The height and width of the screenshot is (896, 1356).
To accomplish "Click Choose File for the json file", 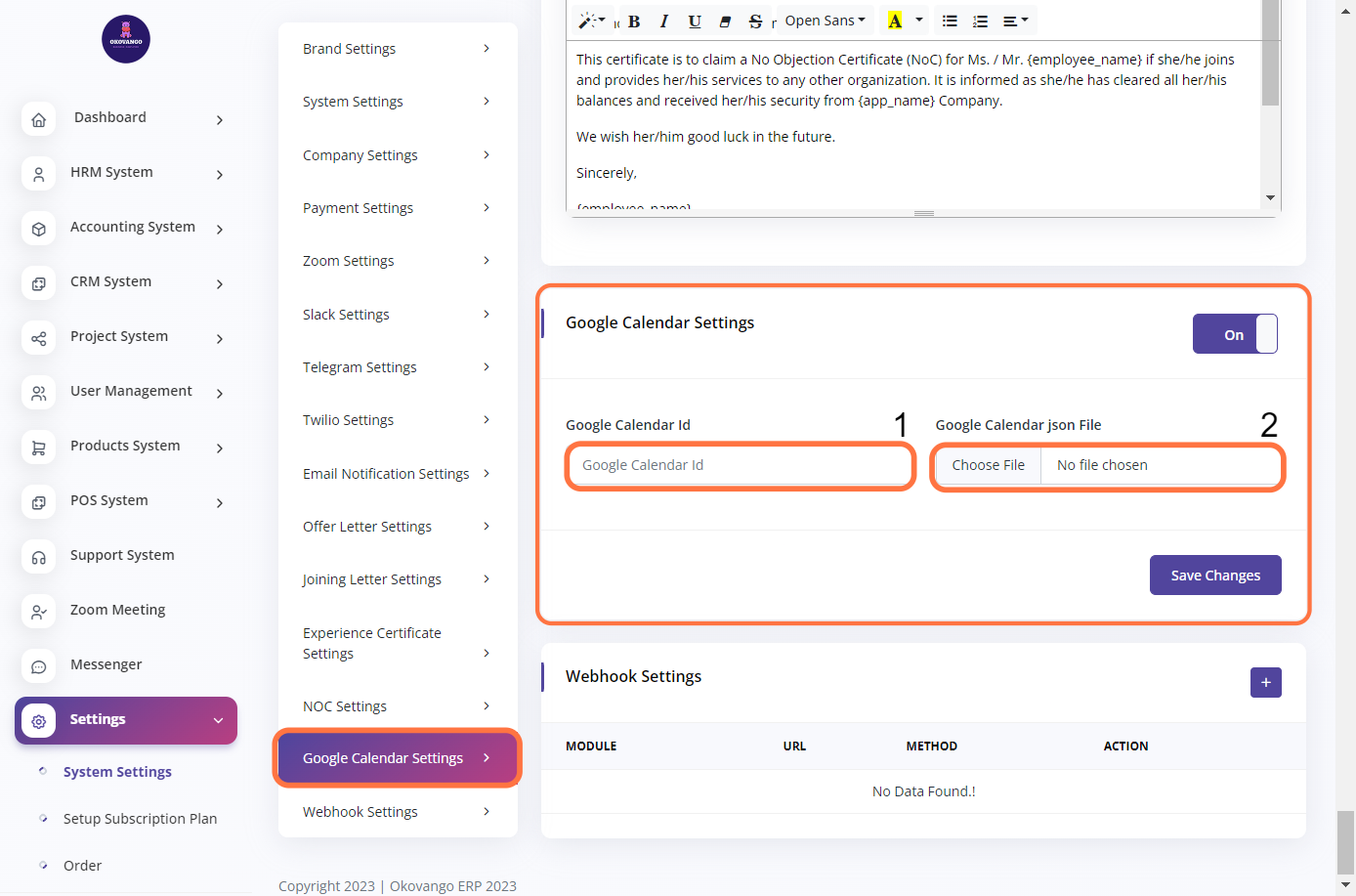I will tap(988, 465).
